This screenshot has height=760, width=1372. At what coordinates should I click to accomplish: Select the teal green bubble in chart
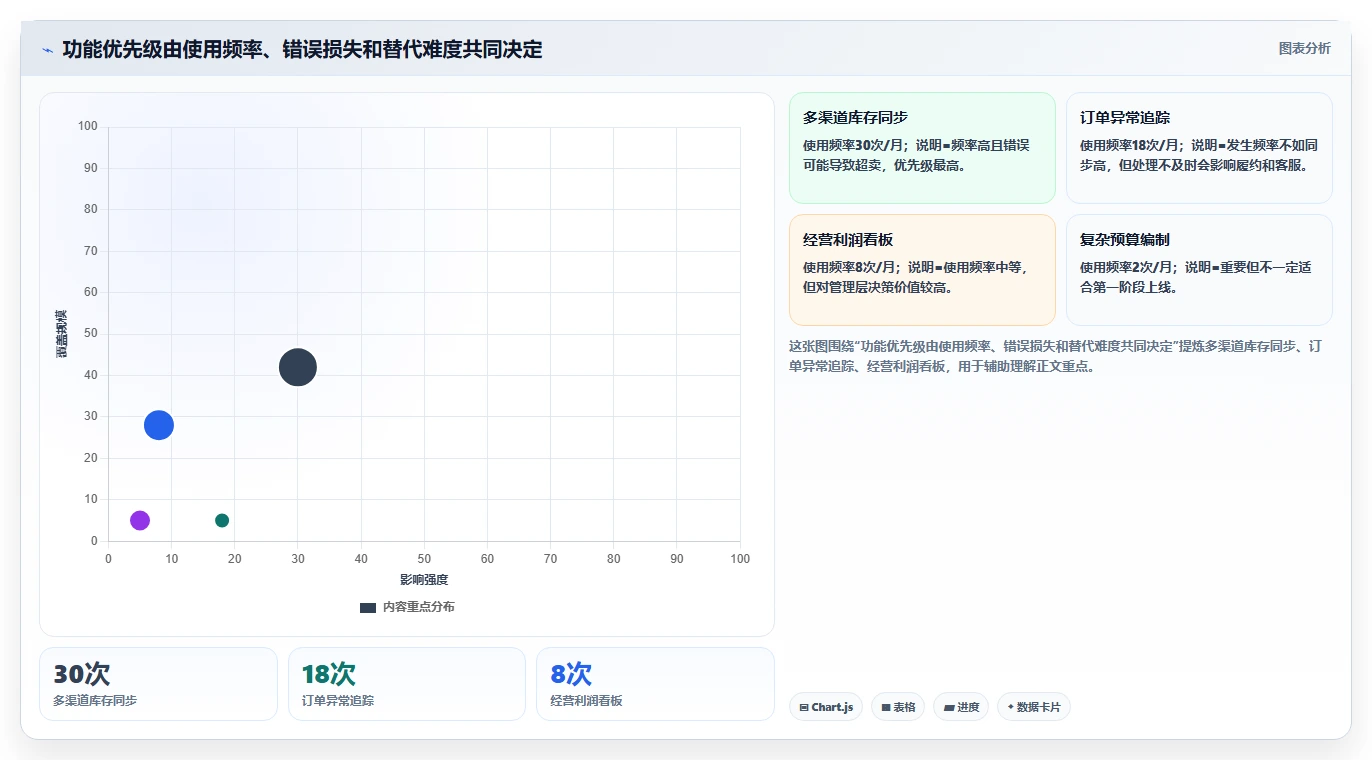(222, 520)
